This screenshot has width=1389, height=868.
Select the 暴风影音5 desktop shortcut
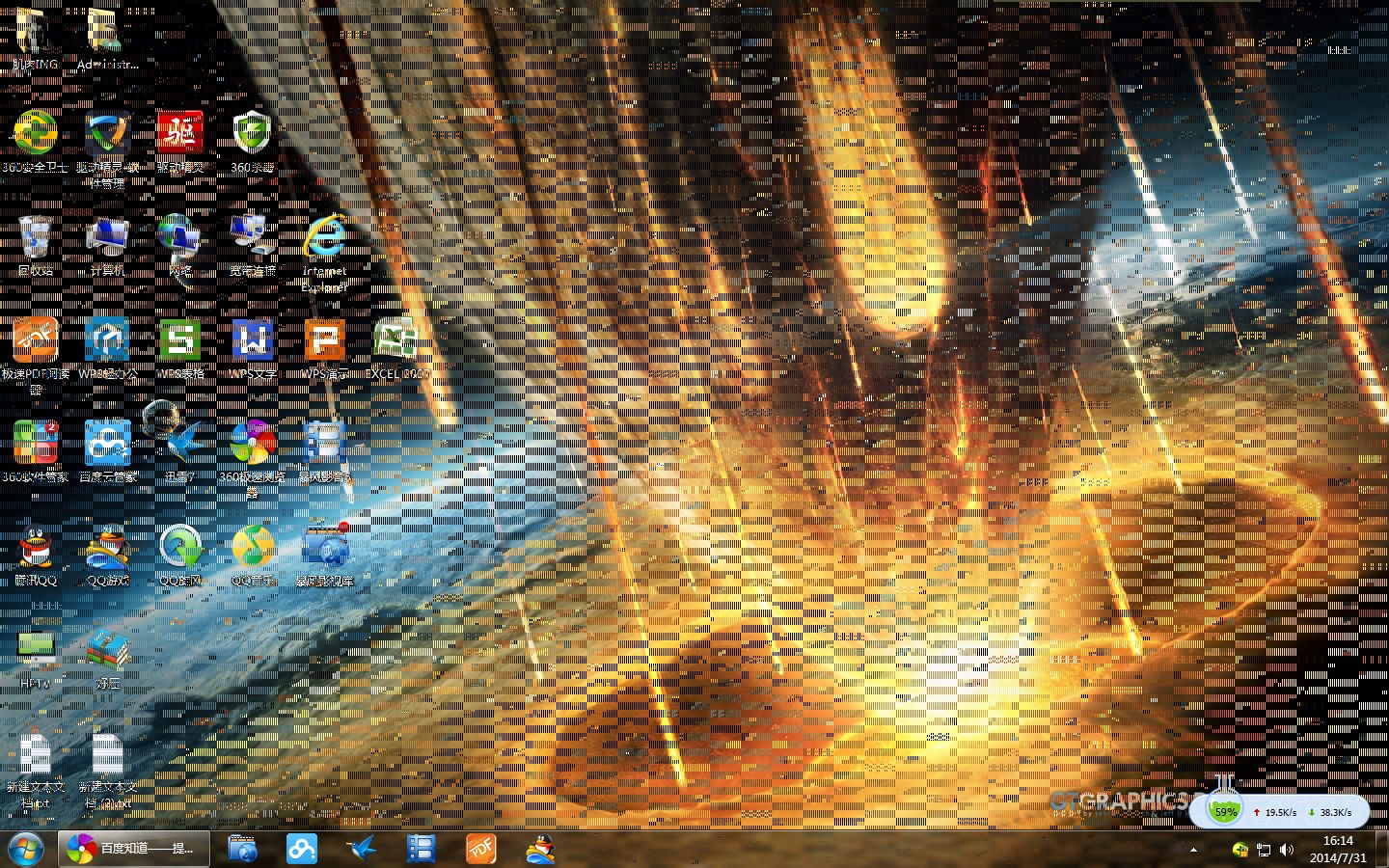325,452
